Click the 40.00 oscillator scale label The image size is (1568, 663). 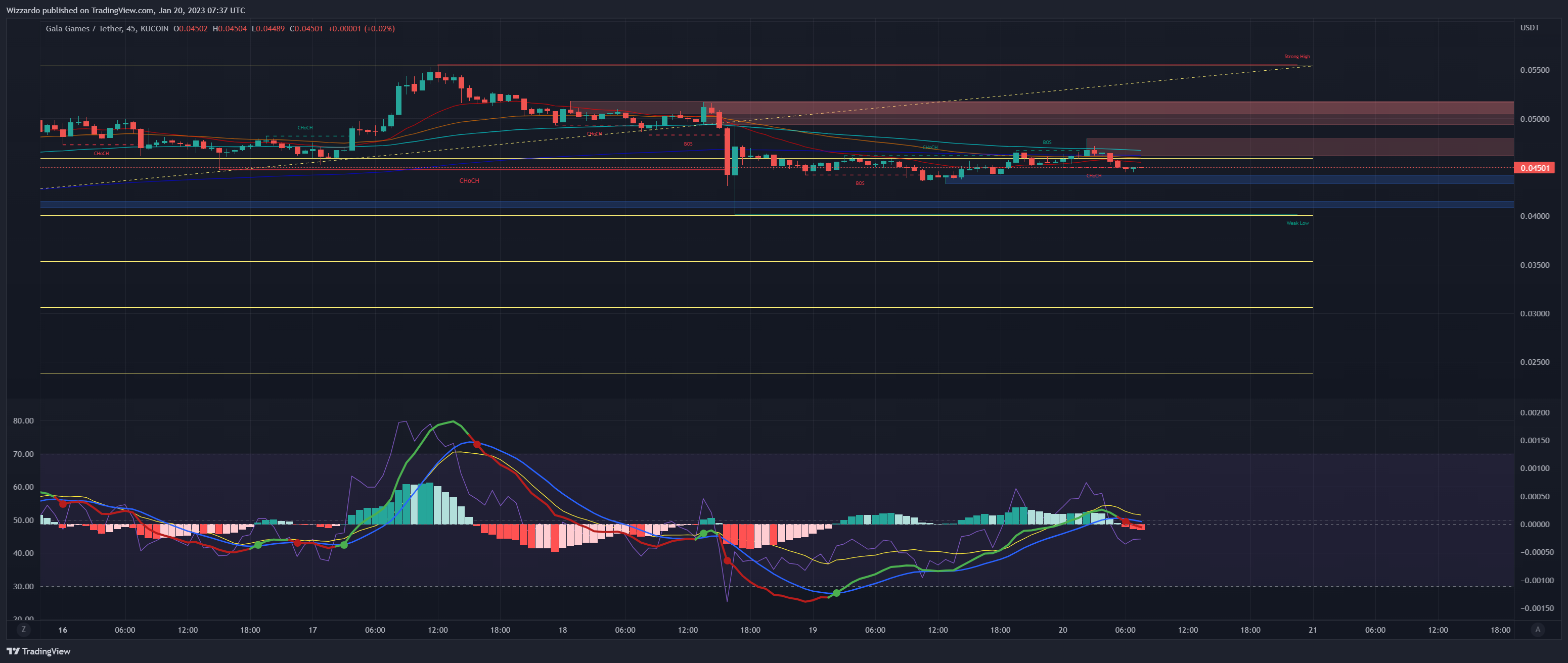[23, 553]
